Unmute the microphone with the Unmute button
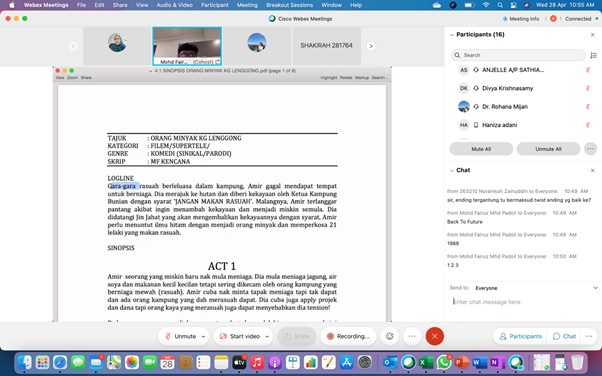The image size is (602, 376). tap(180, 336)
